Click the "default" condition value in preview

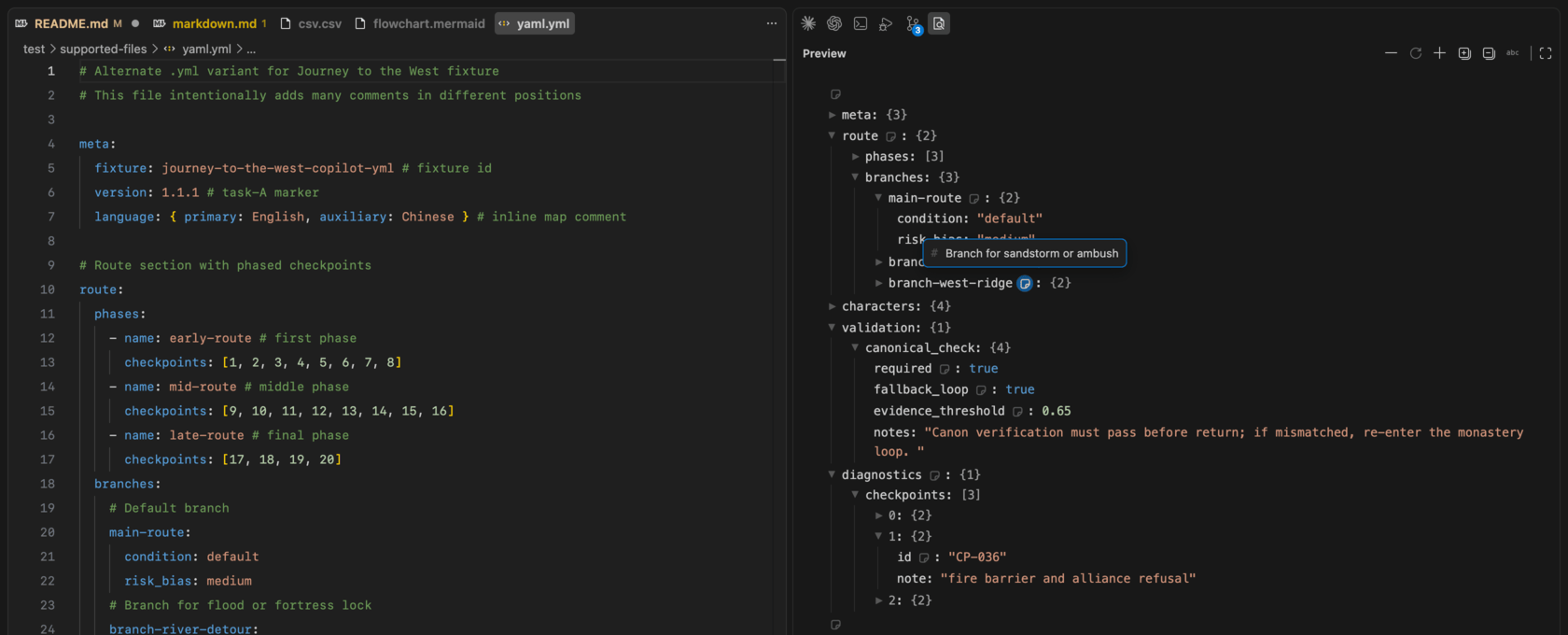[1010, 219]
